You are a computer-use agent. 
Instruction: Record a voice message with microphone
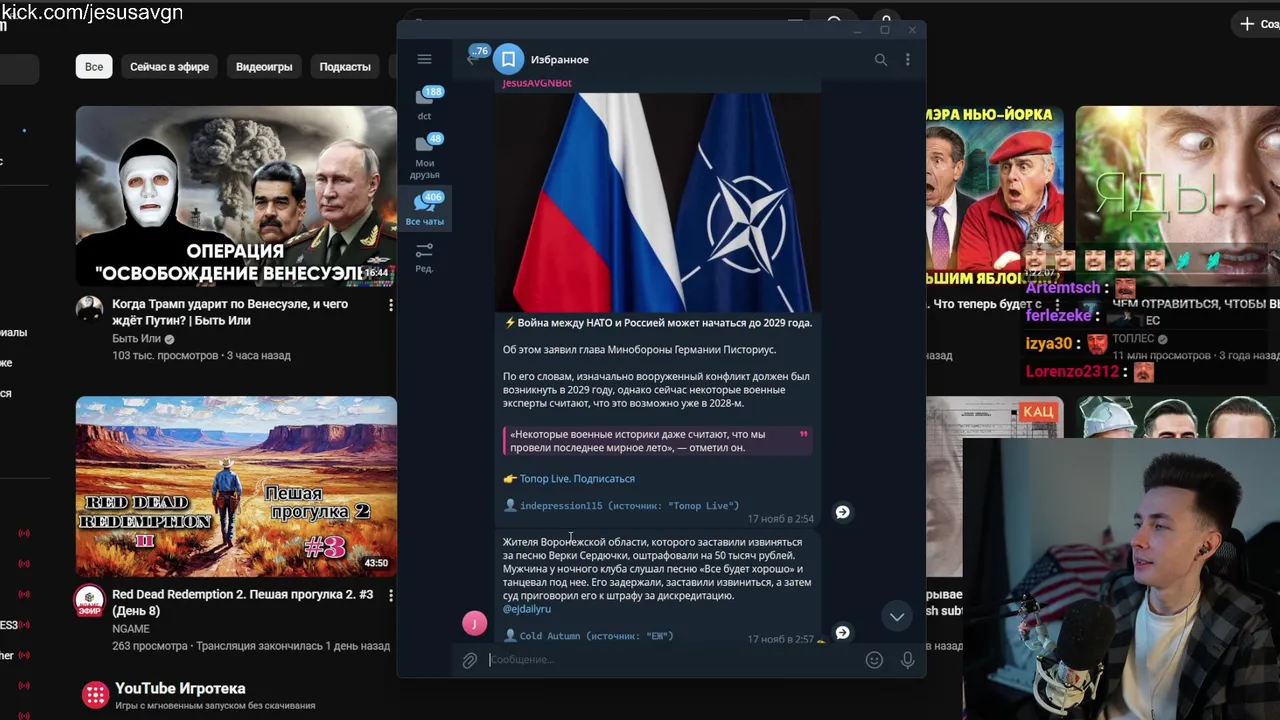pos(907,660)
